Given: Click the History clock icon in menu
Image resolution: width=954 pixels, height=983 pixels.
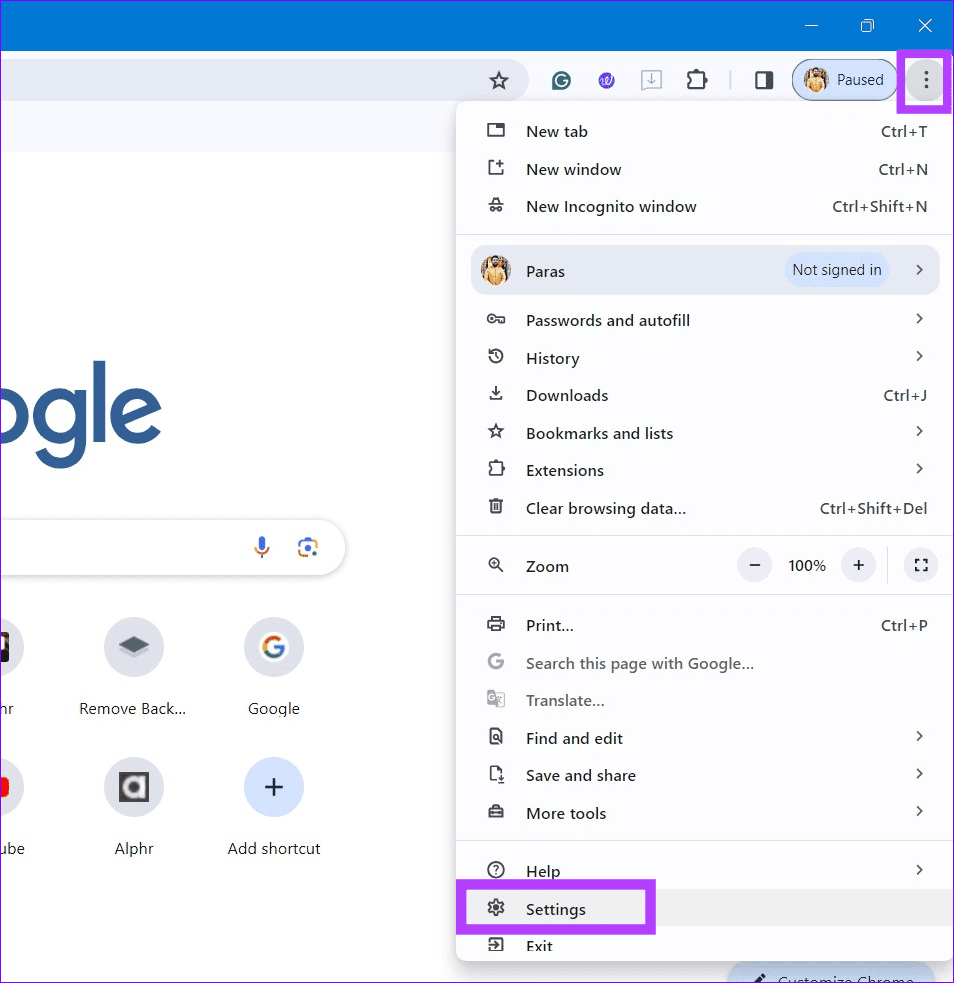Looking at the screenshot, I should (x=496, y=357).
